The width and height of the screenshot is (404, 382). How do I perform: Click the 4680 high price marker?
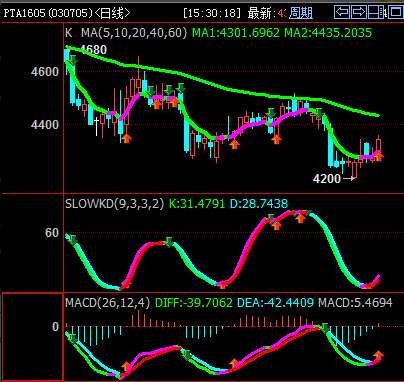point(94,50)
